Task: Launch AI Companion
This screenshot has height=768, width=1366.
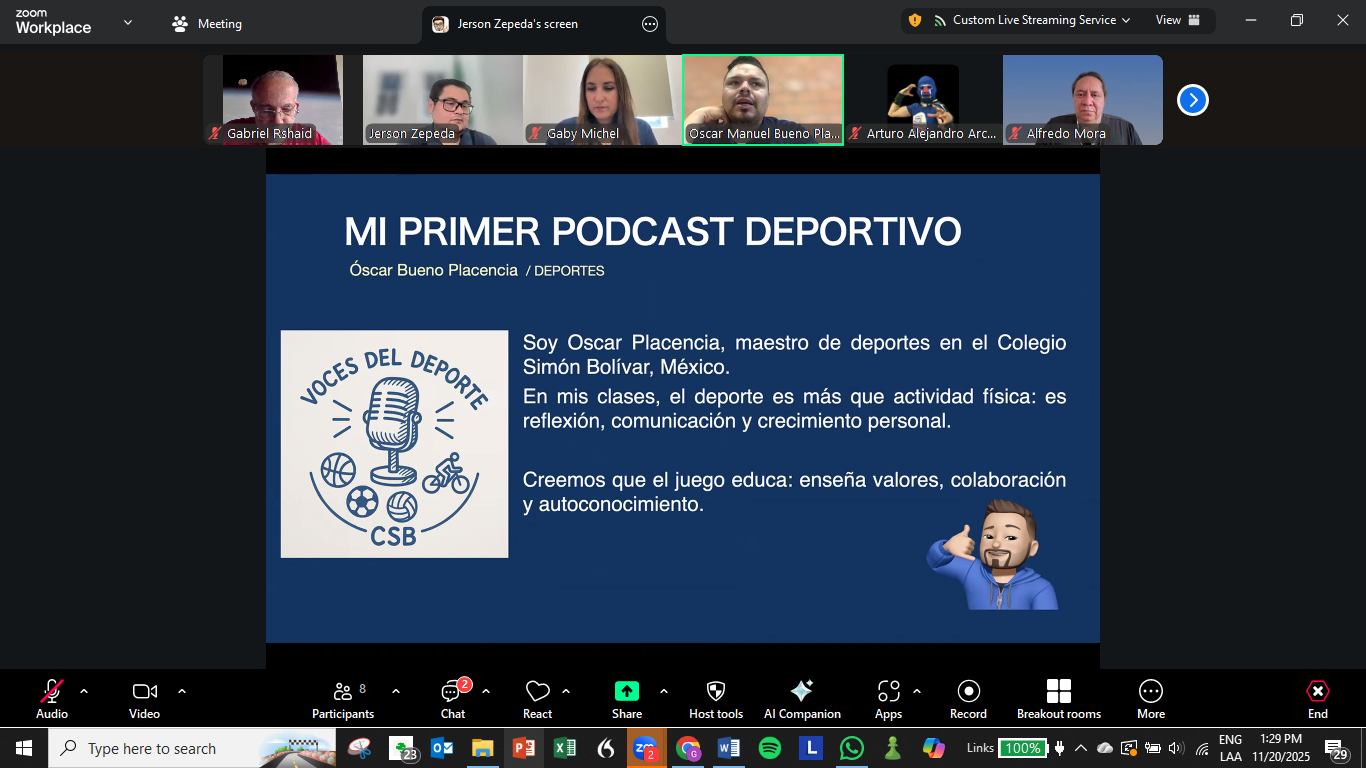Action: tap(802, 698)
